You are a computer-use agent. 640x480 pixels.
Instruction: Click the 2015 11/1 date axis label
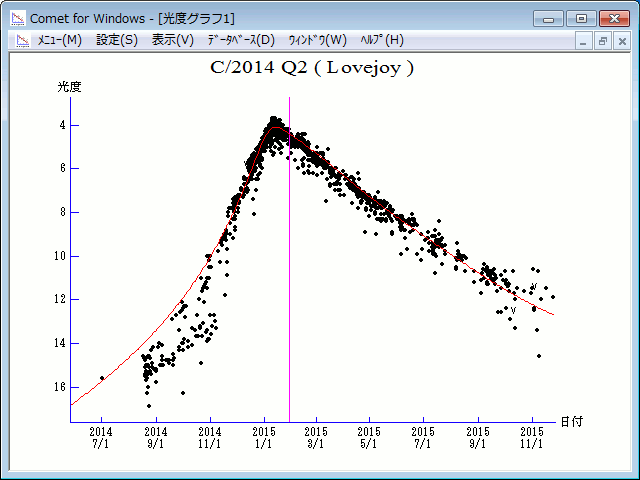coord(532,438)
